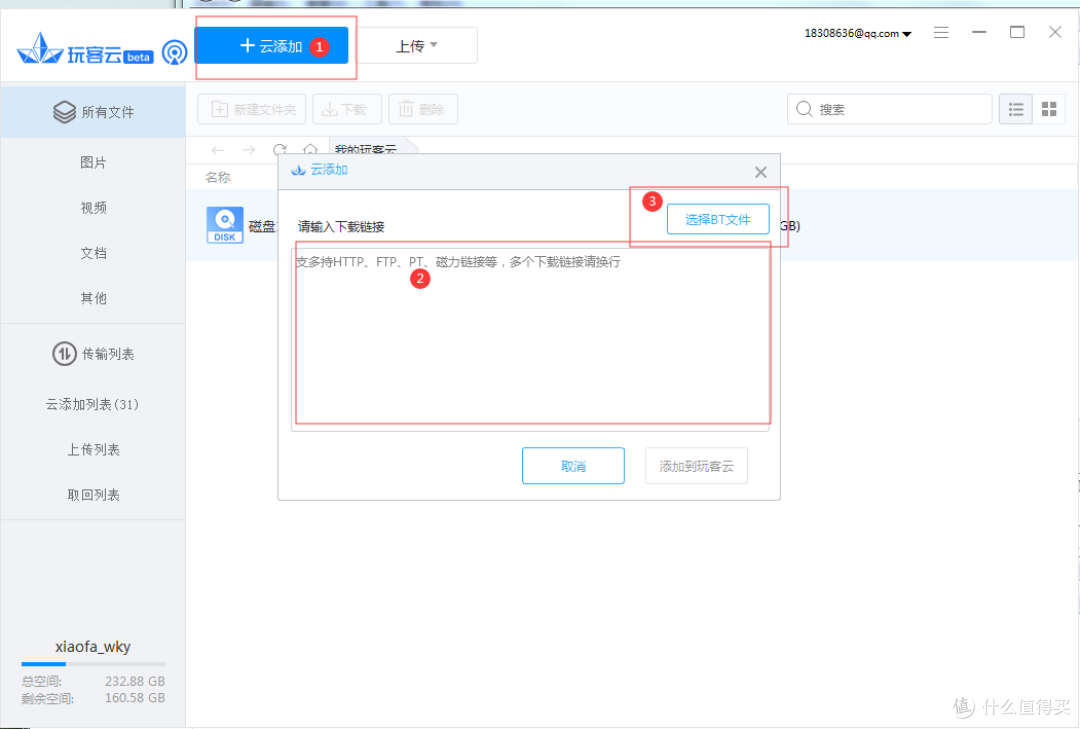The width and height of the screenshot is (1080, 729).
Task: Open 云添加列表(31) in sidebar
Action: tap(92, 404)
